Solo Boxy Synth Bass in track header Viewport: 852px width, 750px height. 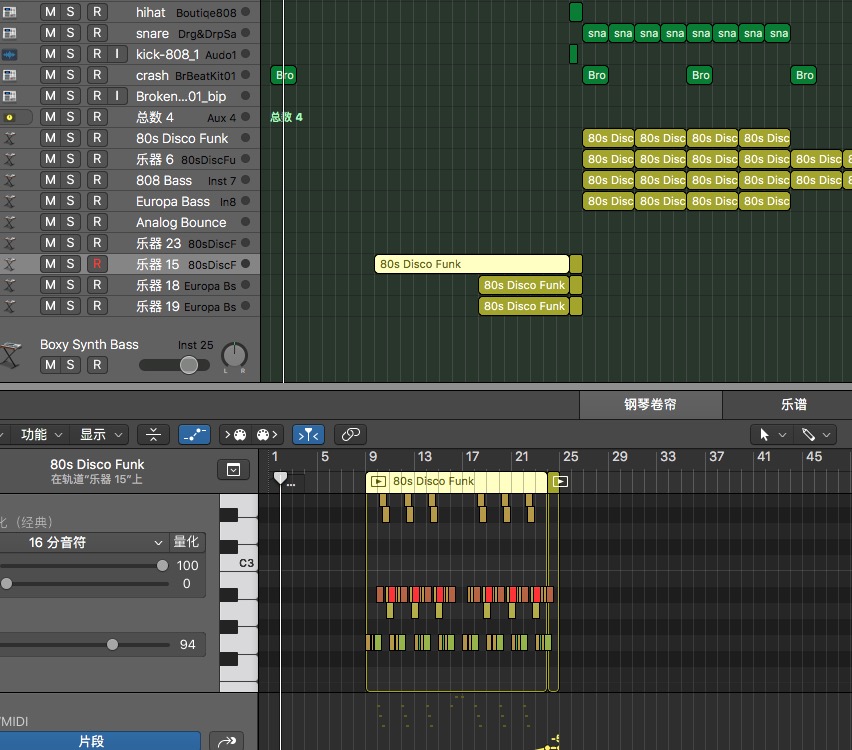[70, 365]
